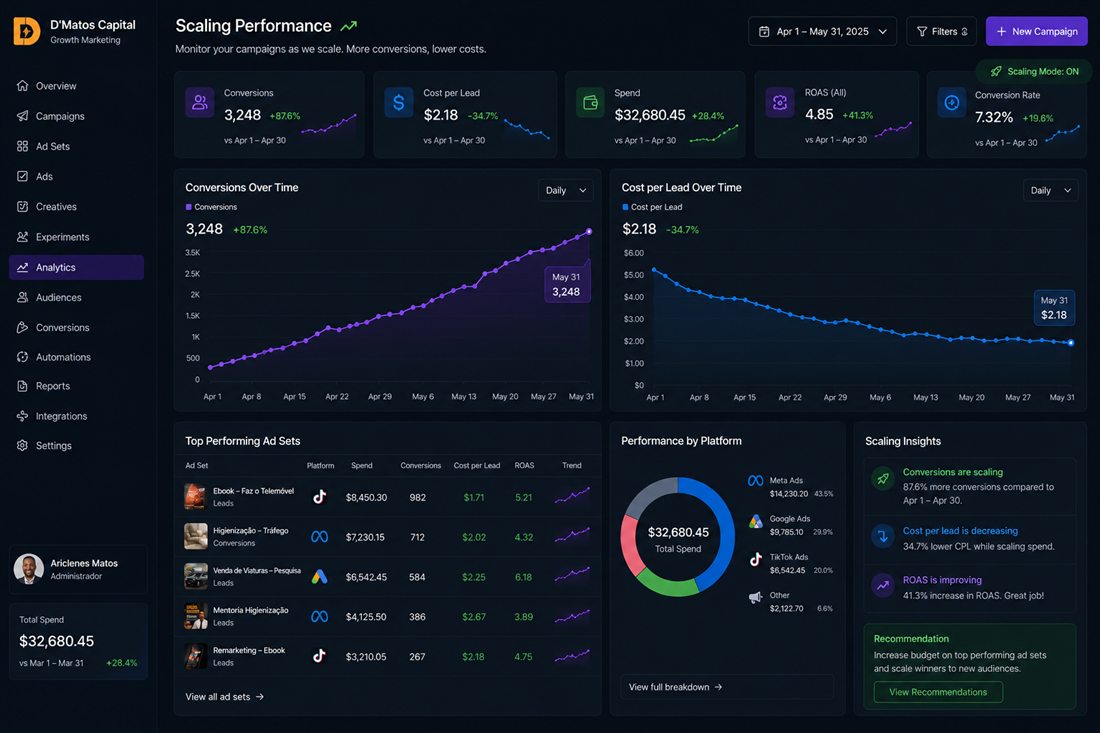Click the D'Matos Capital logo icon
This screenshot has width=1100, height=733.
(x=27, y=31)
